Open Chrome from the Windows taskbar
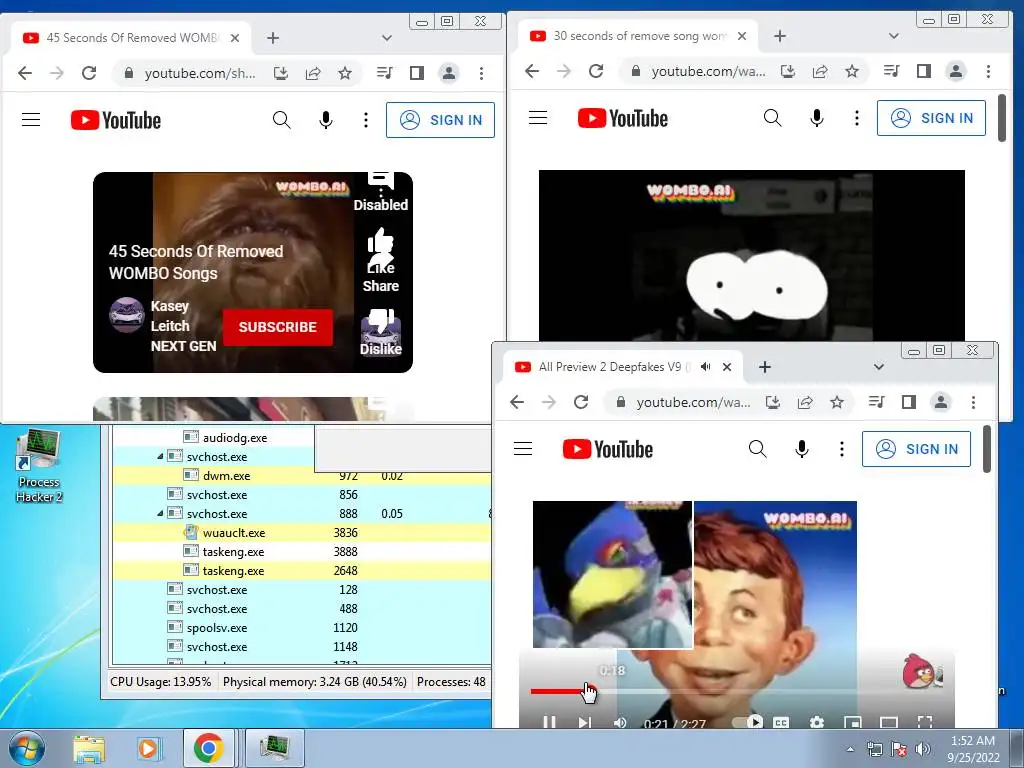1024x768 pixels. [208, 748]
